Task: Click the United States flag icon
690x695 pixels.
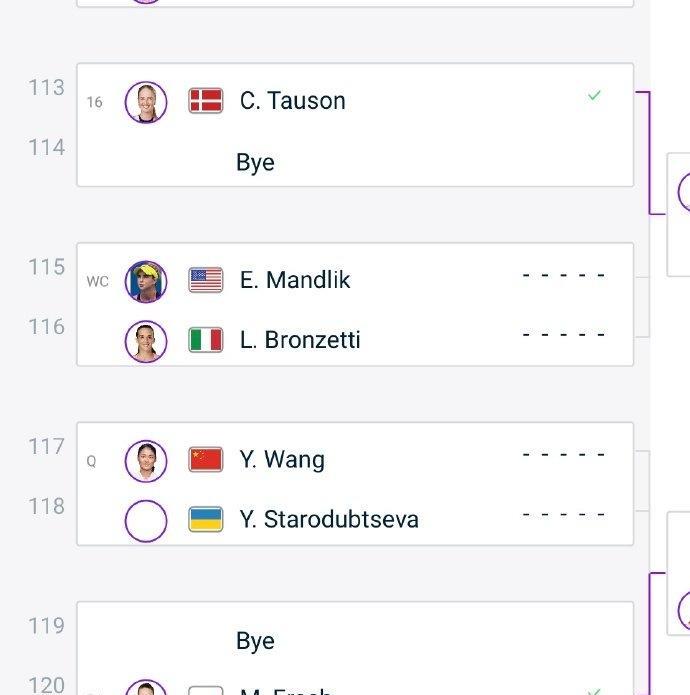Action: 206,280
